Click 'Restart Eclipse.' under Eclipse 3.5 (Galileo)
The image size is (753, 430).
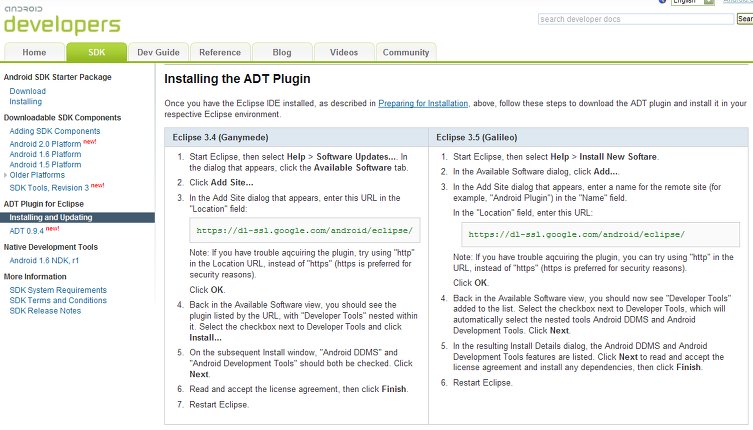[483, 383]
